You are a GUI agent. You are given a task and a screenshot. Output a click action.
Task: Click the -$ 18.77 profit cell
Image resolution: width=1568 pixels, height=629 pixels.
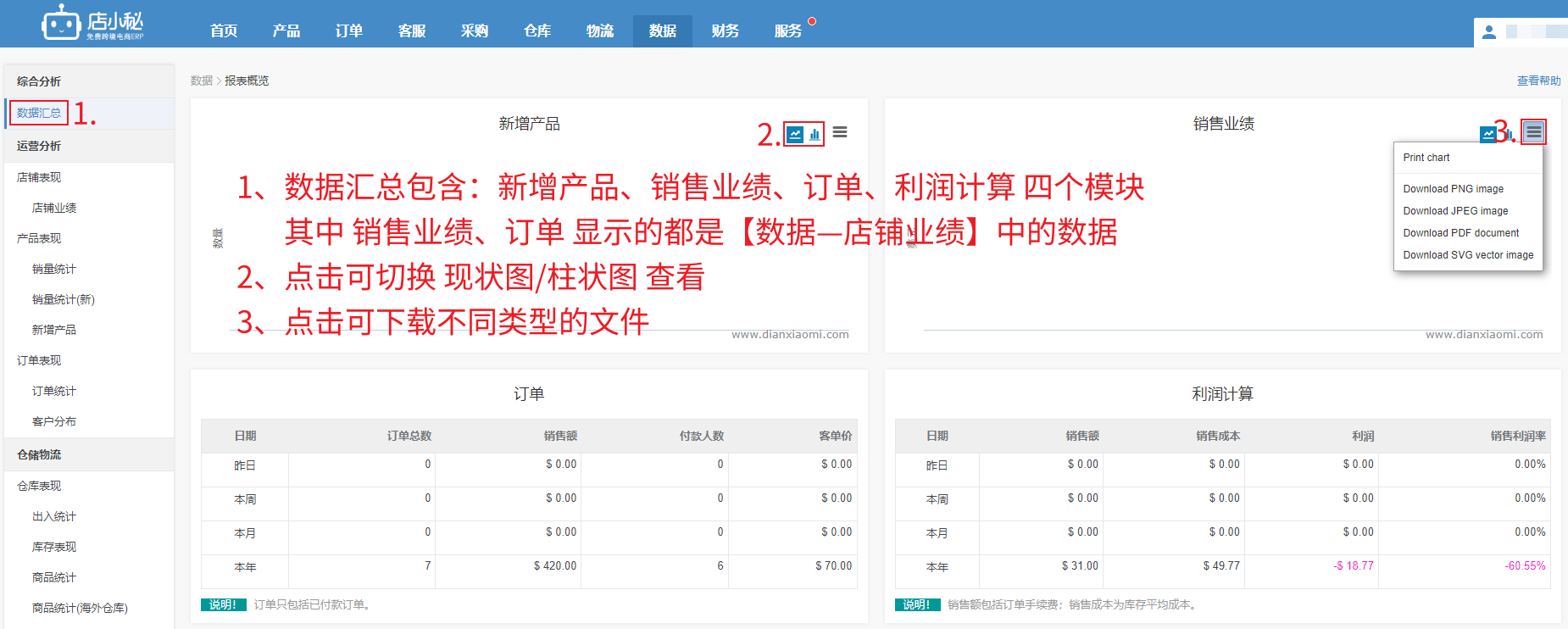click(1354, 565)
